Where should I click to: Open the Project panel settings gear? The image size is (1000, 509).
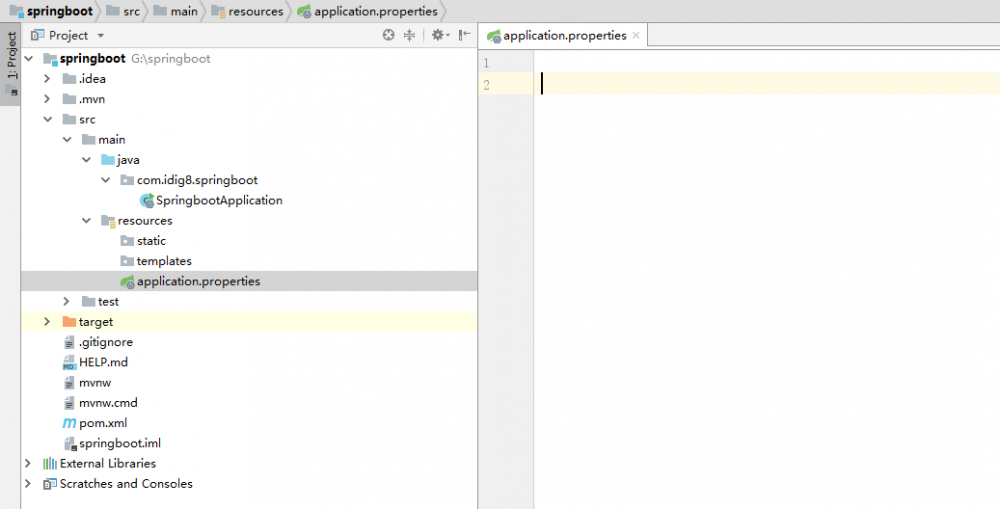(440, 35)
